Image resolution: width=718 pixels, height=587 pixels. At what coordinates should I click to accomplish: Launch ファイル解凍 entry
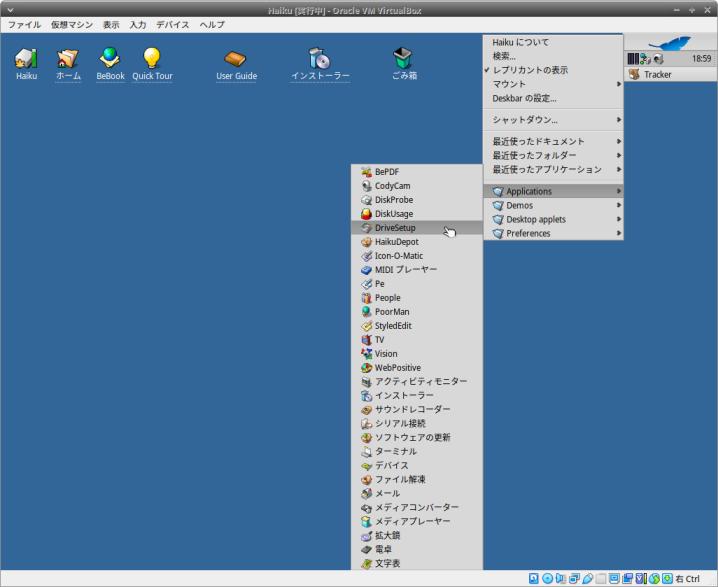click(417, 479)
